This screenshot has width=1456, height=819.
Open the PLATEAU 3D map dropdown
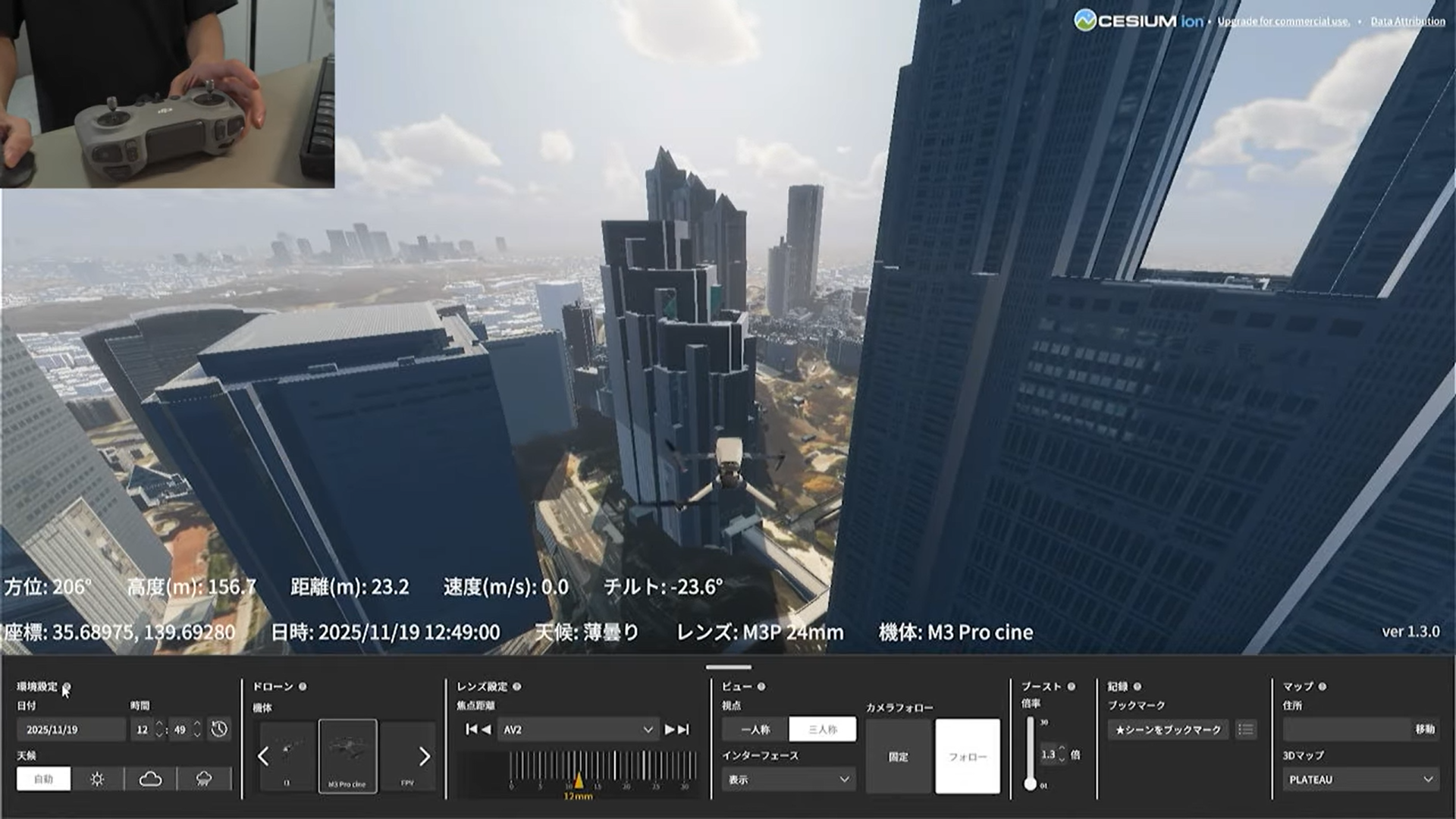coord(1360,780)
